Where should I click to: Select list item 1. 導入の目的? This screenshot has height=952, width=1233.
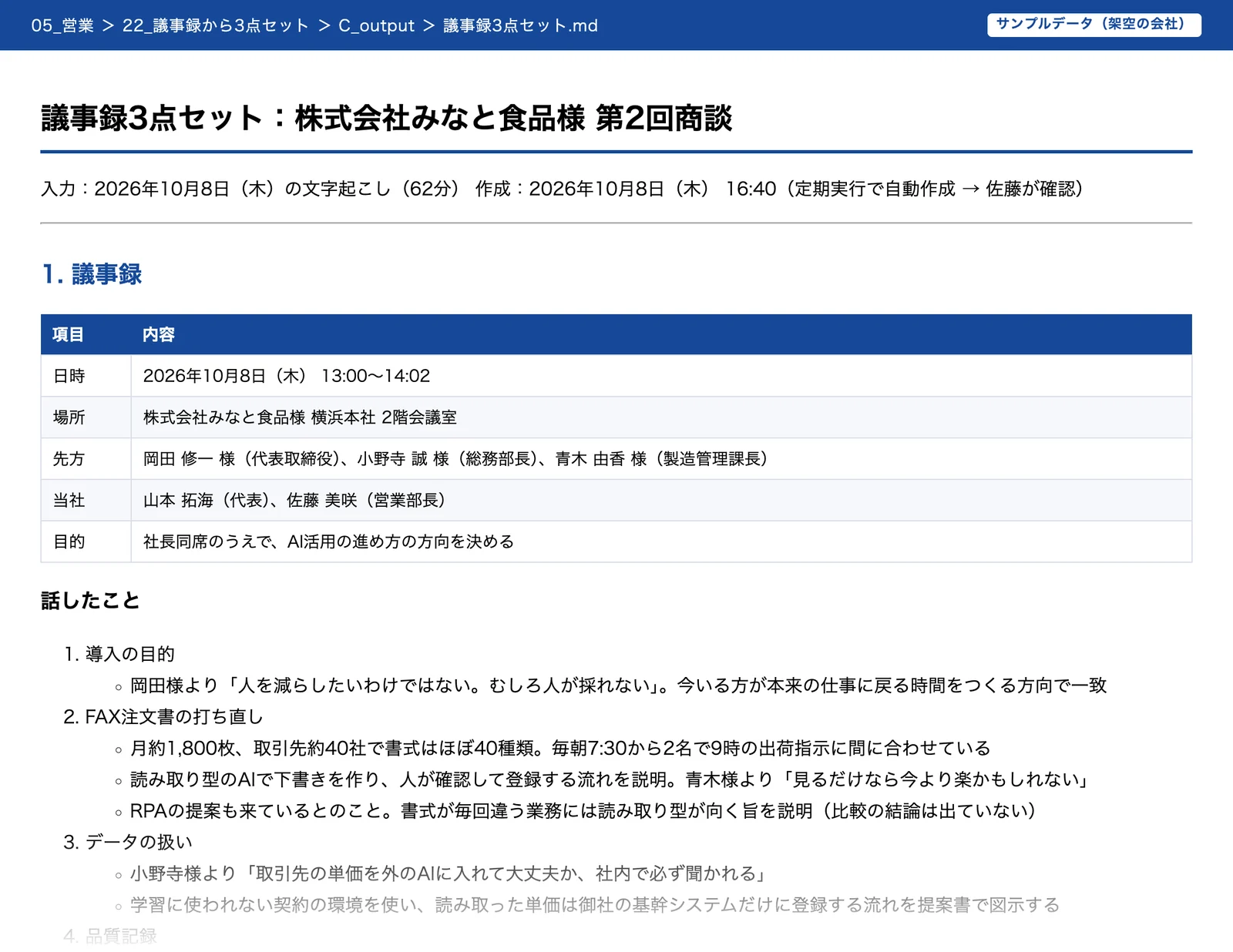click(x=119, y=654)
